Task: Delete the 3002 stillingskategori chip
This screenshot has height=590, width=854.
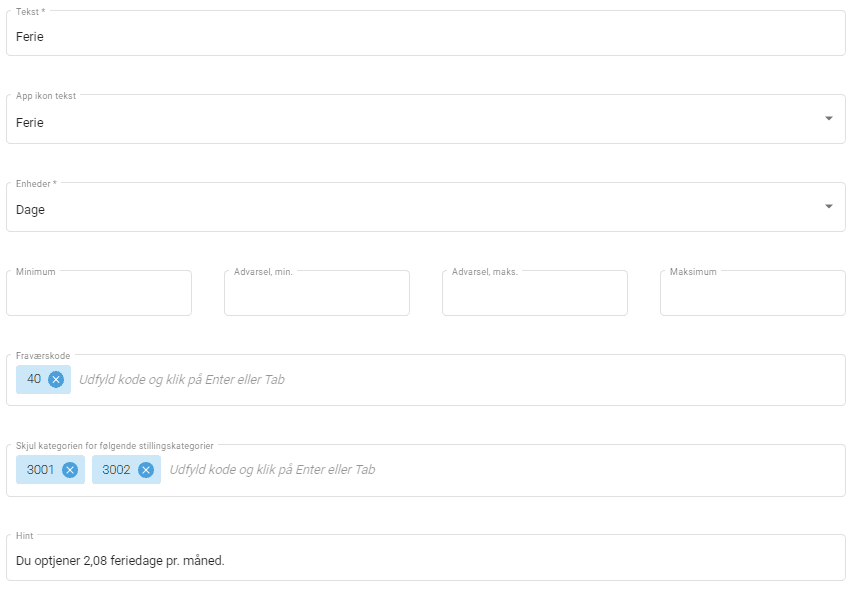Action: click(x=146, y=470)
